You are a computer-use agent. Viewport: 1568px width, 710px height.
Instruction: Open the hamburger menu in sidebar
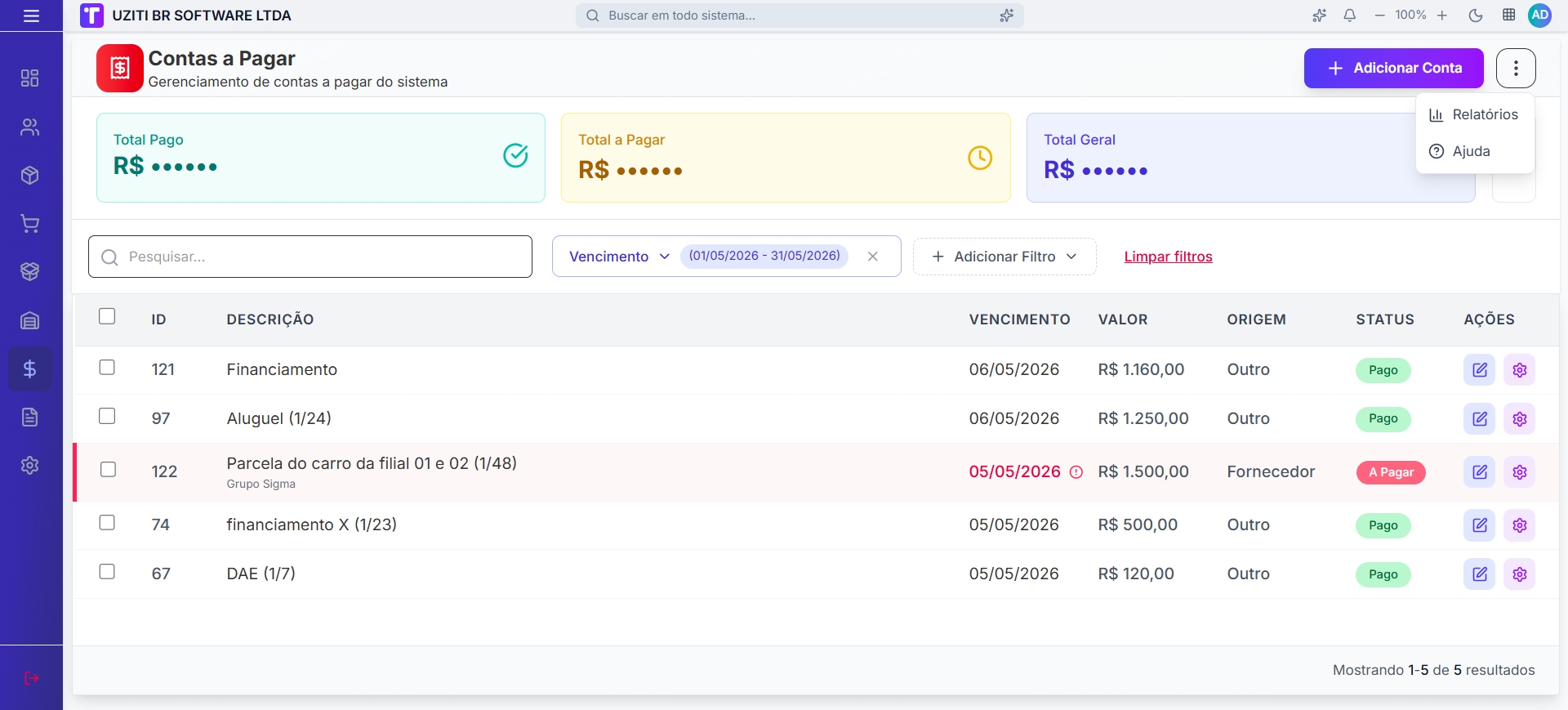31,16
